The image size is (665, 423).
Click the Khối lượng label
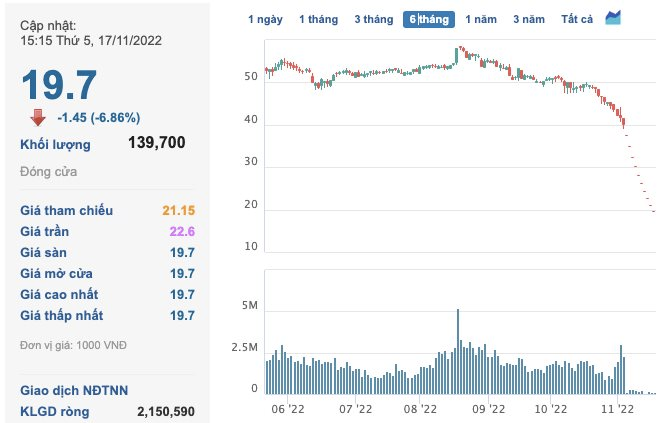pos(55,144)
